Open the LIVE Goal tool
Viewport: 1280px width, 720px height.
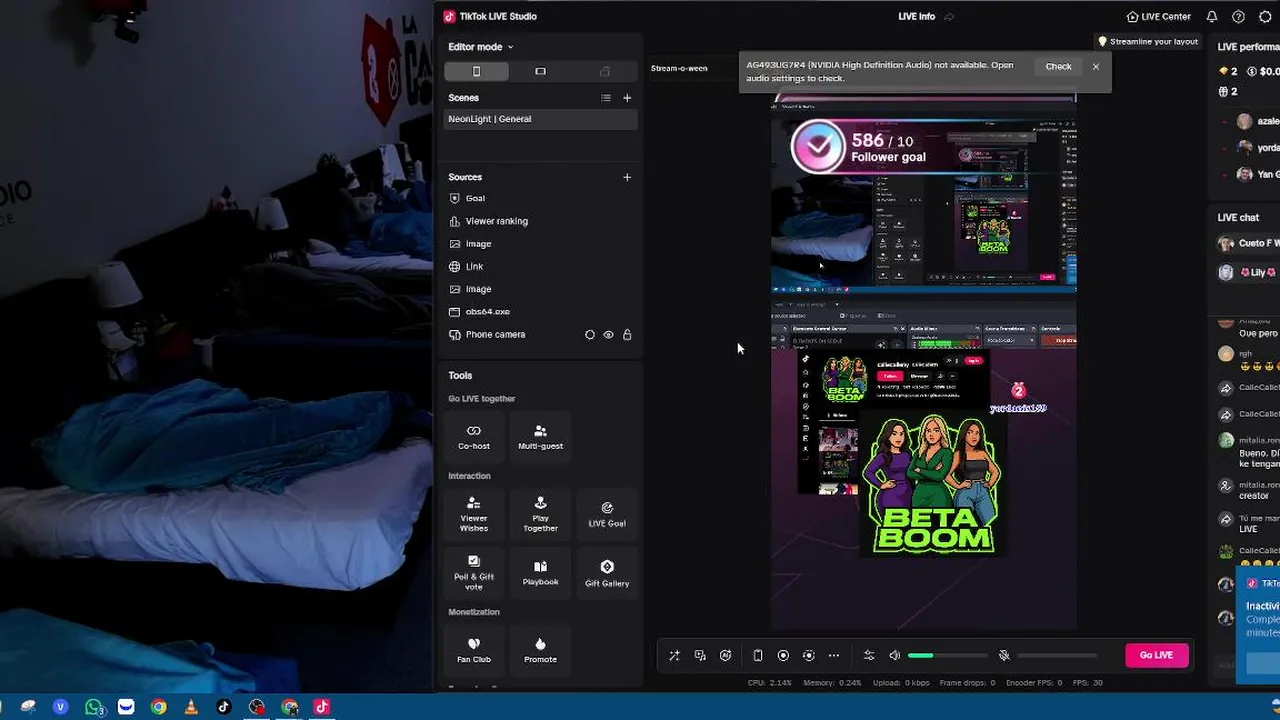[607, 514]
